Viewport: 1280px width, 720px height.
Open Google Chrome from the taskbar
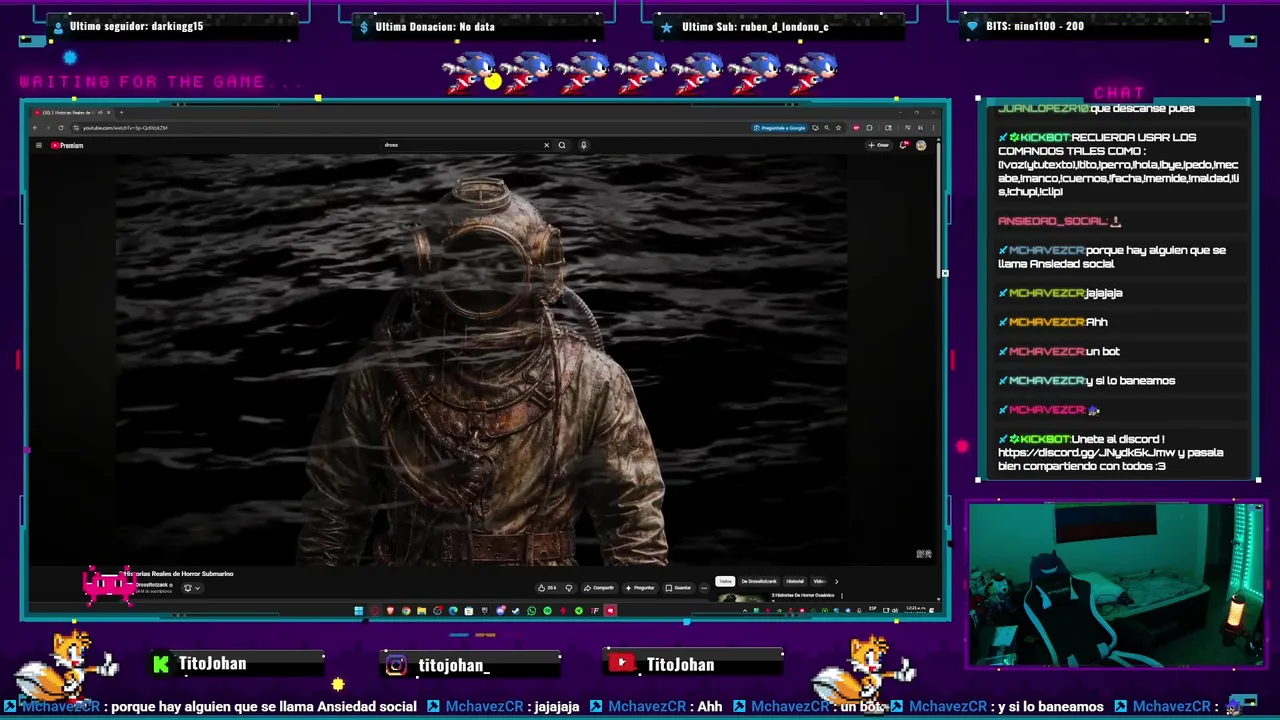[x=406, y=610]
